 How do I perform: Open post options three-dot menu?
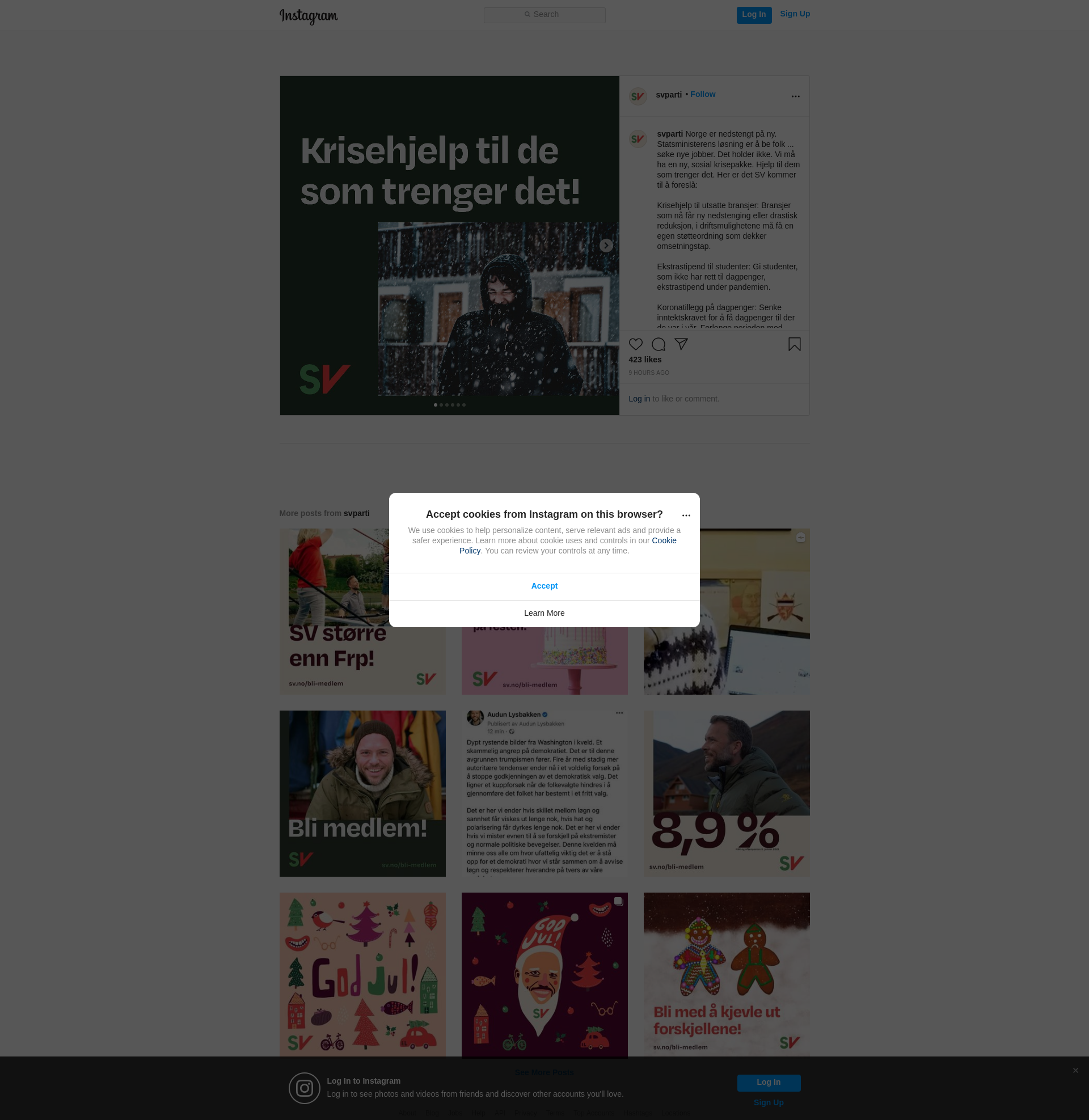coord(795,96)
